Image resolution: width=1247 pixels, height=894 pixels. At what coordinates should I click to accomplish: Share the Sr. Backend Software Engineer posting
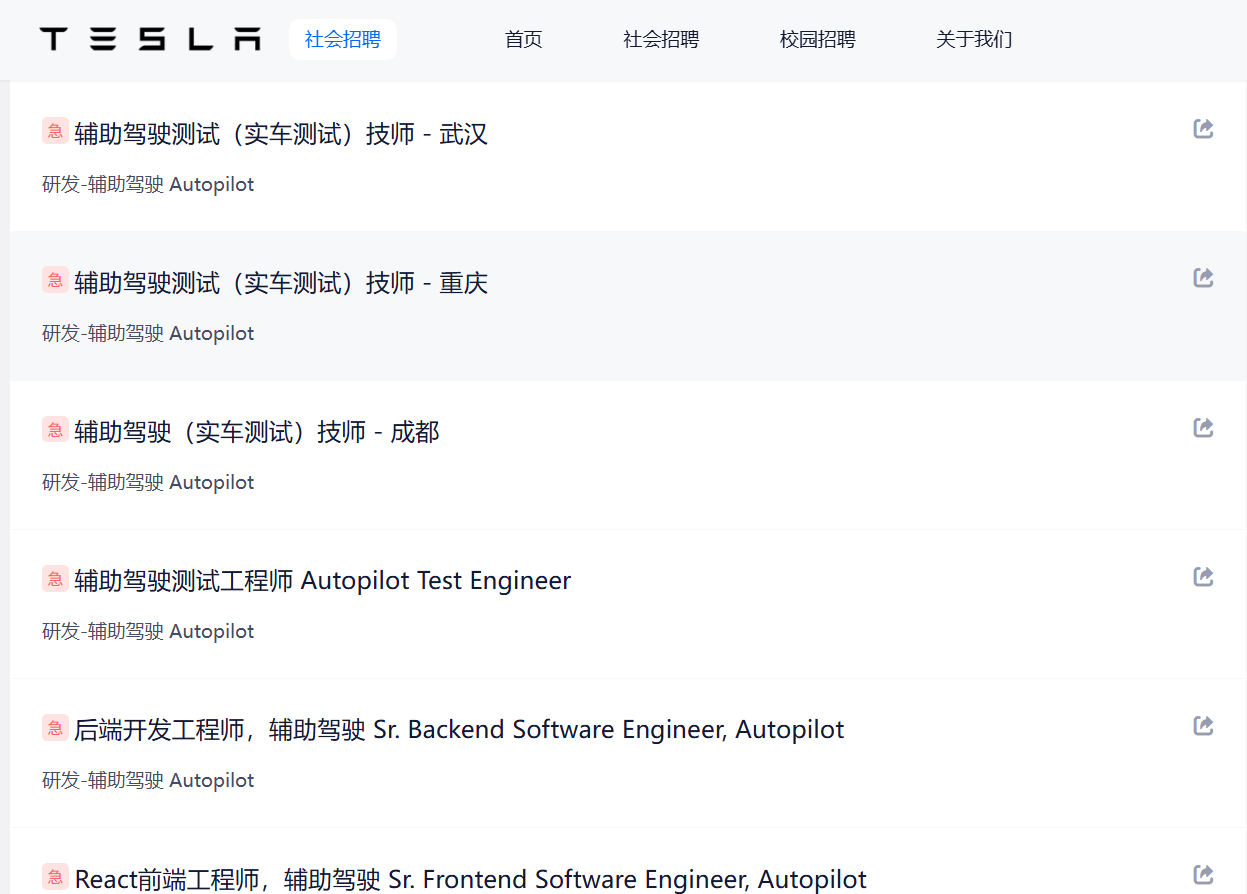[1204, 725]
